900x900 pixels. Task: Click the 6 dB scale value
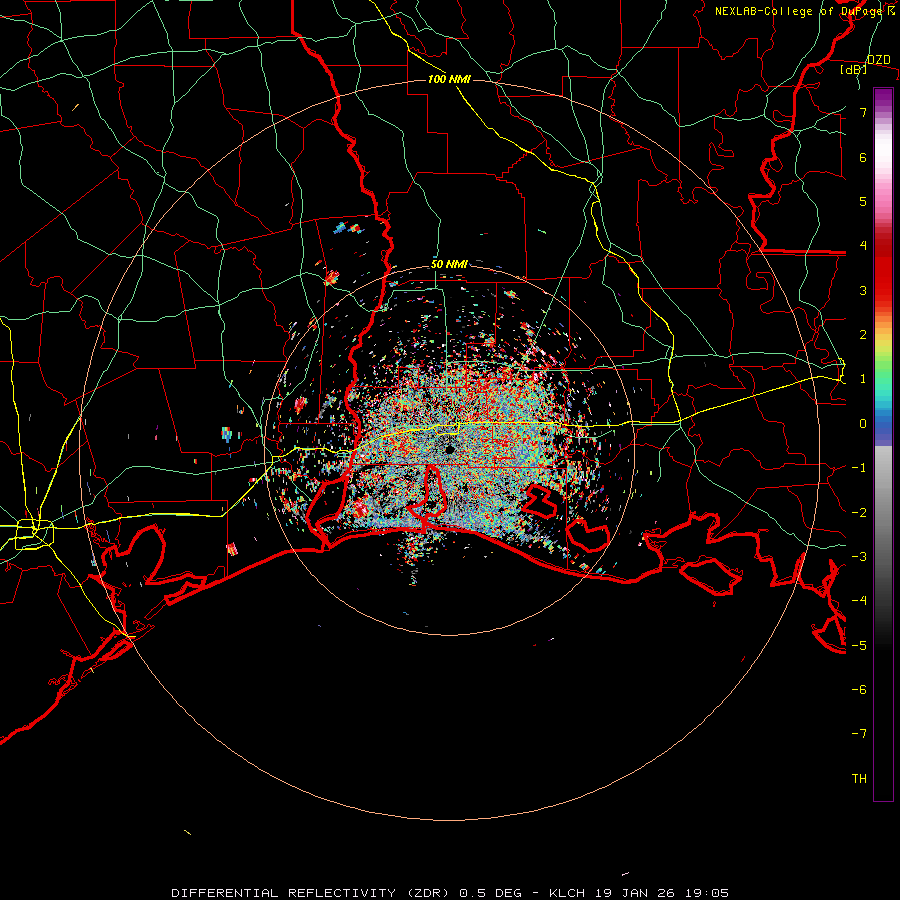863,157
